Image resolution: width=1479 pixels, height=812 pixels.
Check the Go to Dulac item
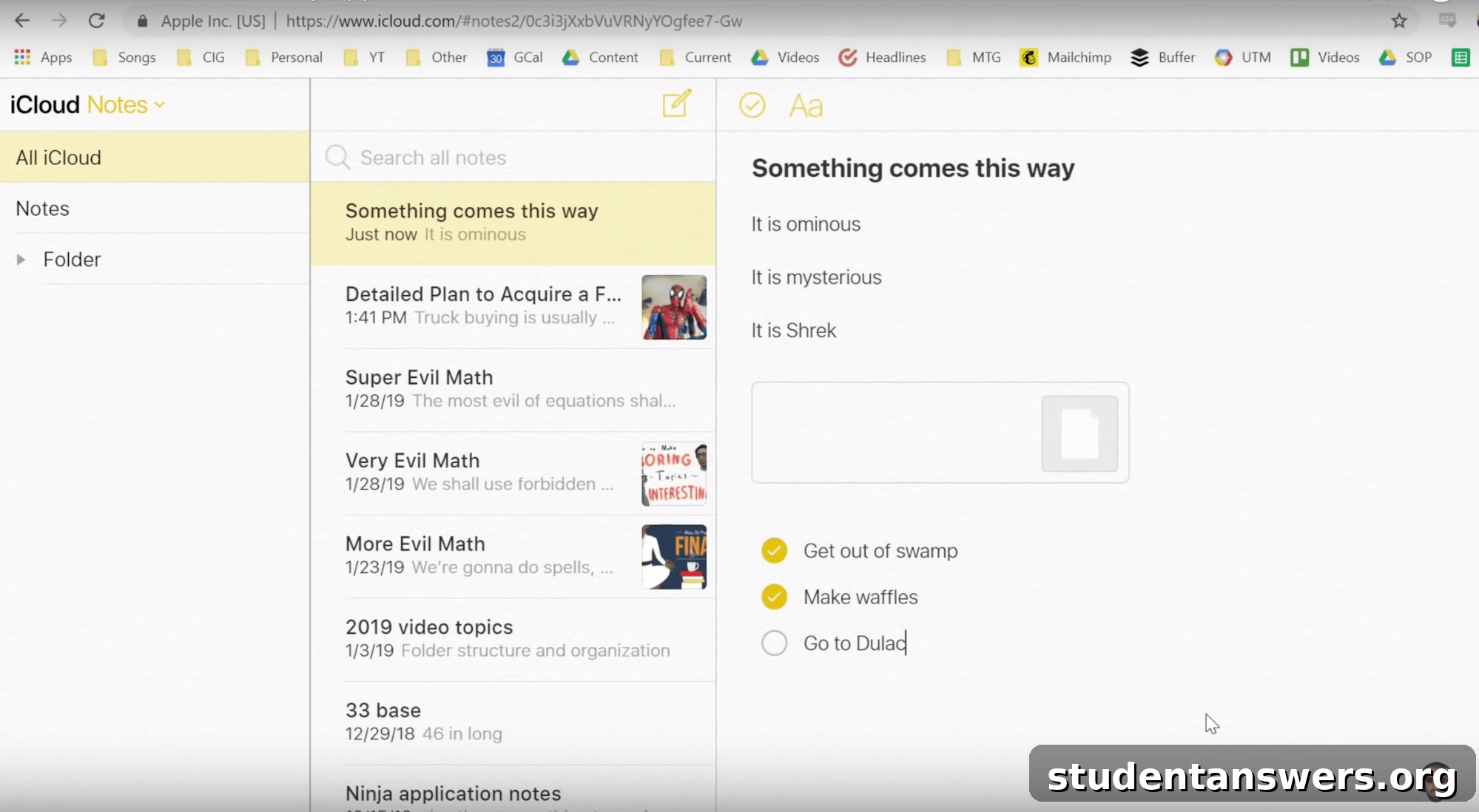[774, 643]
